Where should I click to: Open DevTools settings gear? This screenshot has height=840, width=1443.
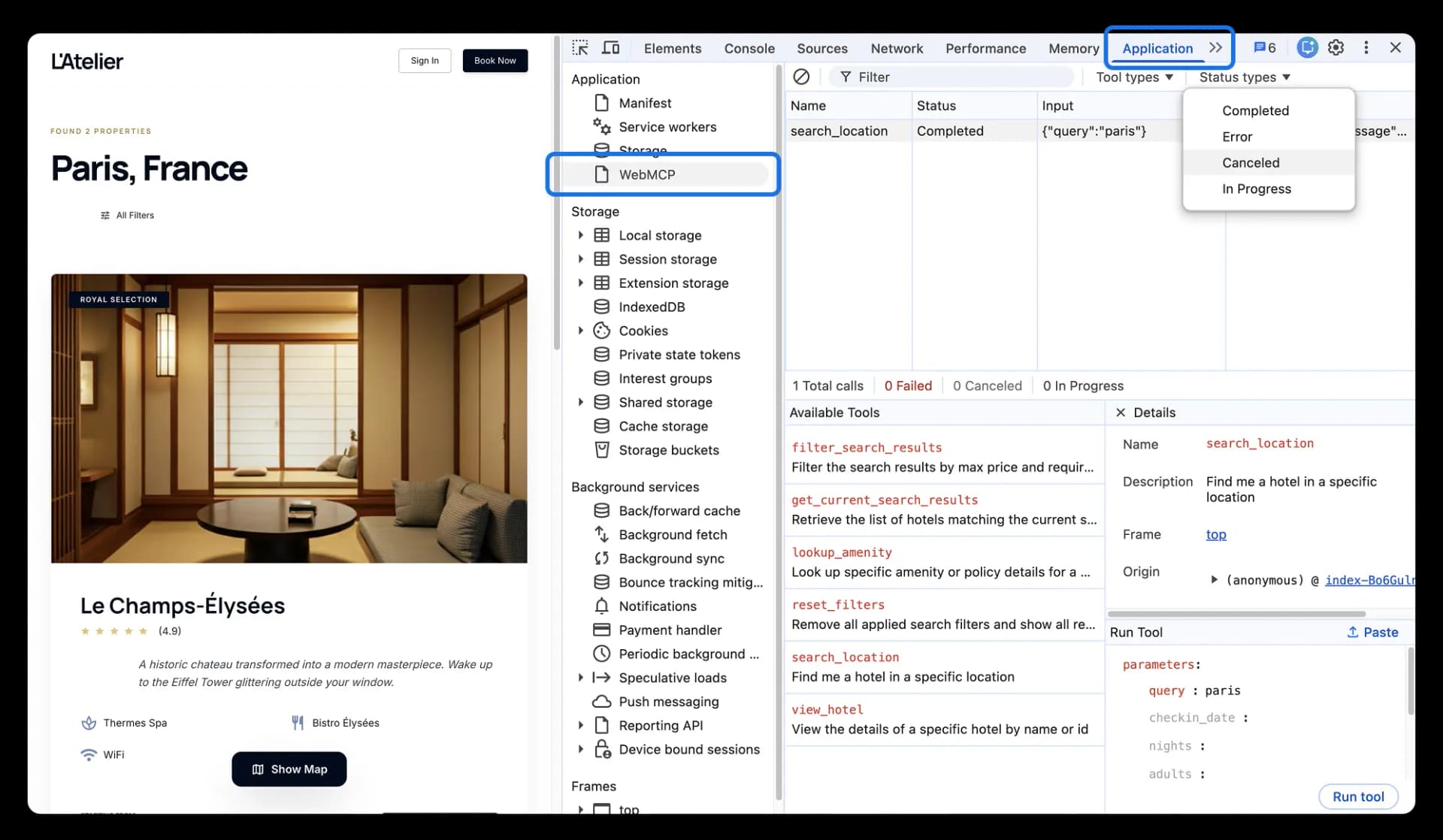(x=1336, y=47)
